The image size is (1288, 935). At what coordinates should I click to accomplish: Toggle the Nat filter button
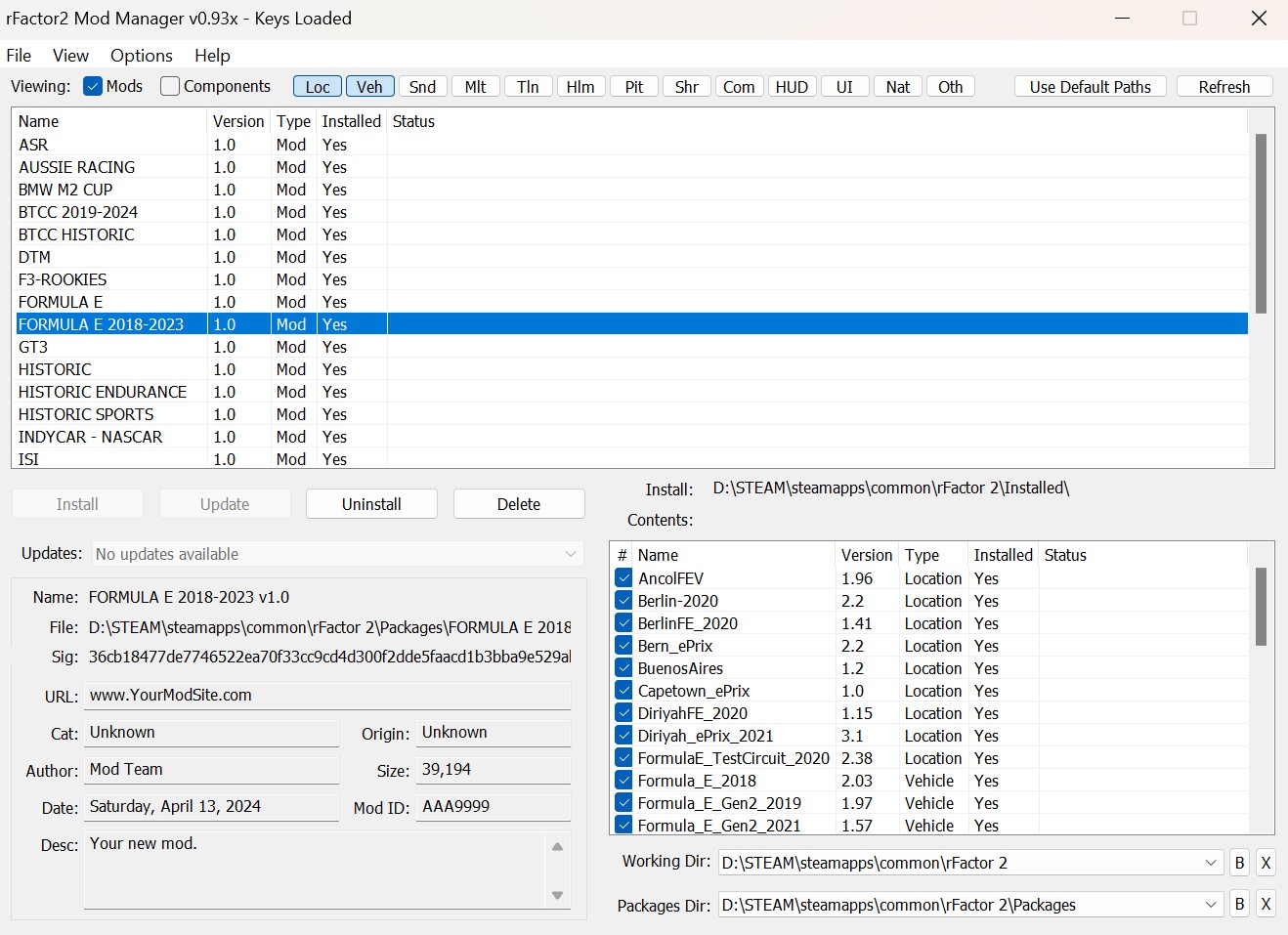pos(898,87)
